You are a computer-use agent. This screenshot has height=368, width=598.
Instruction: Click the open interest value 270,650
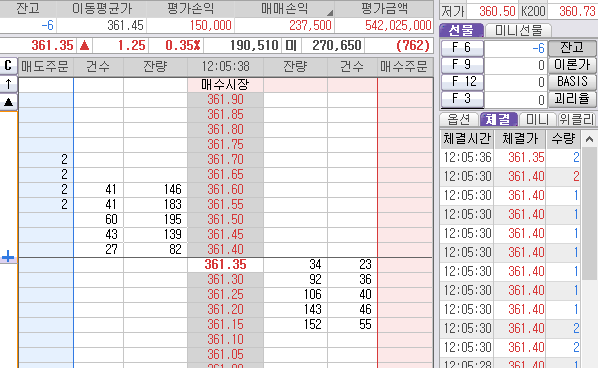(x=337, y=46)
